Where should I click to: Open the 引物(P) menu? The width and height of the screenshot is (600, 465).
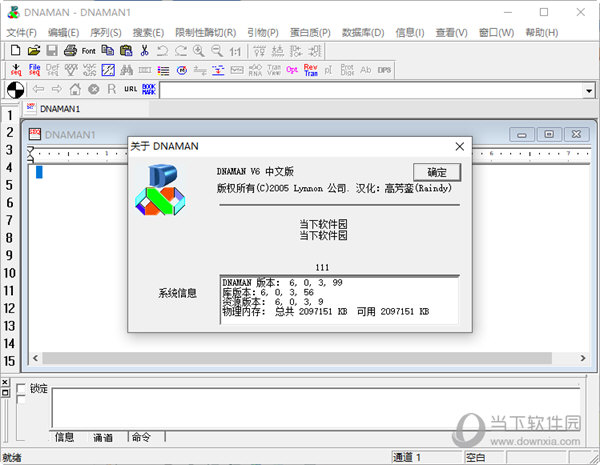click(262, 33)
